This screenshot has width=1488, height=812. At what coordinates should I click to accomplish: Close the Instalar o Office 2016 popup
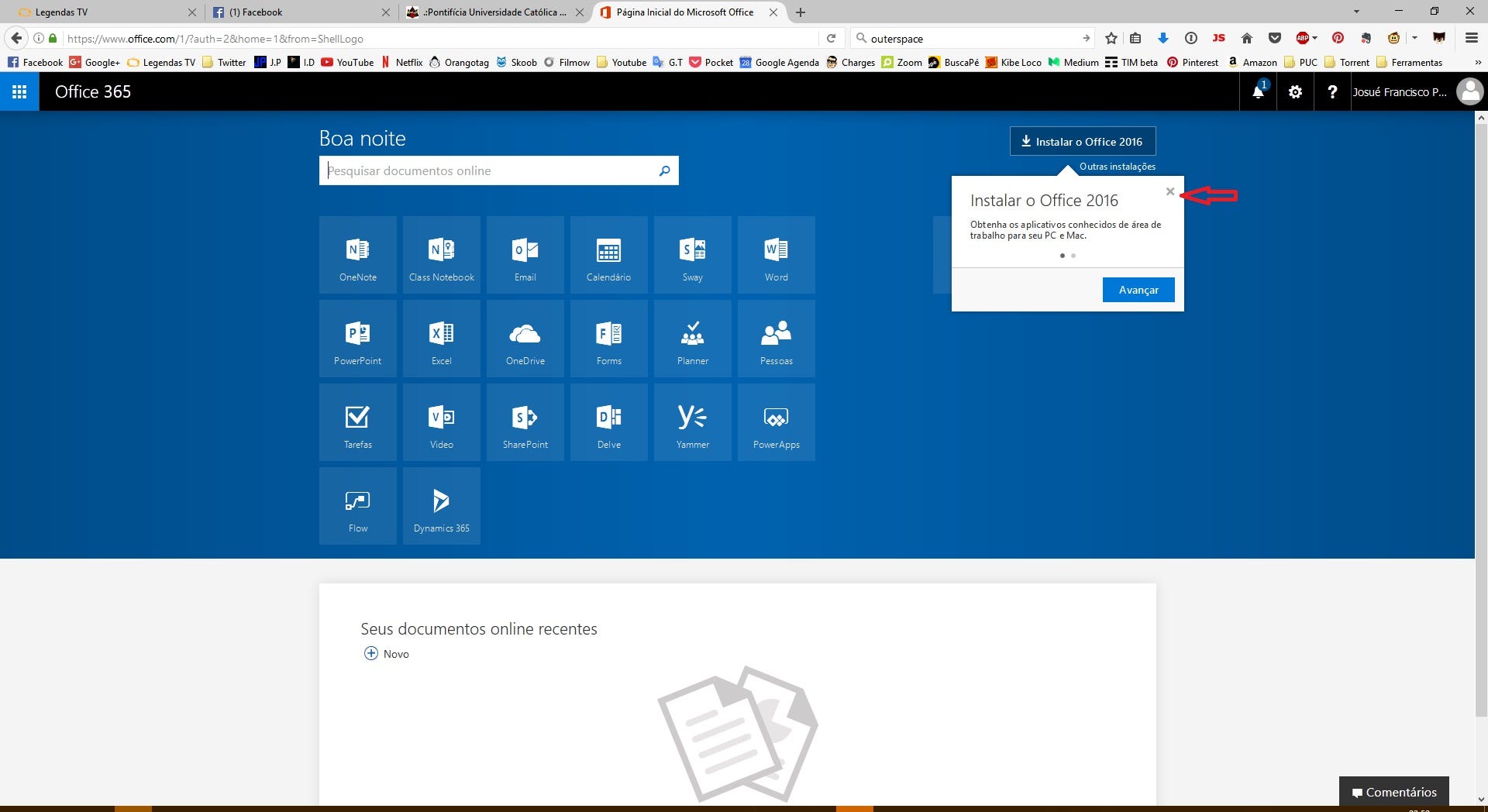(x=1170, y=191)
